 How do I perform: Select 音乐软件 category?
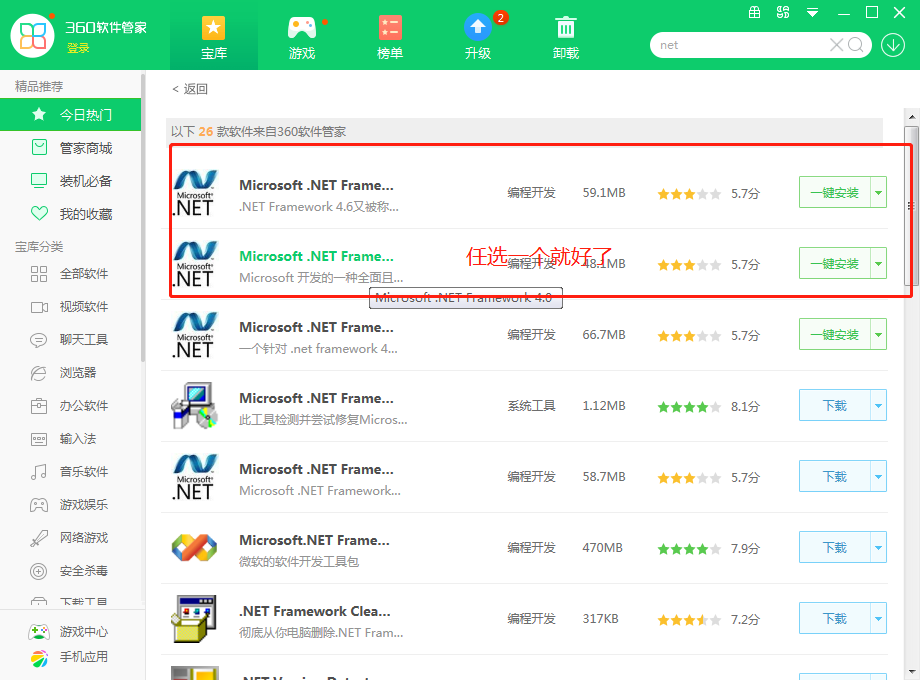click(70, 471)
